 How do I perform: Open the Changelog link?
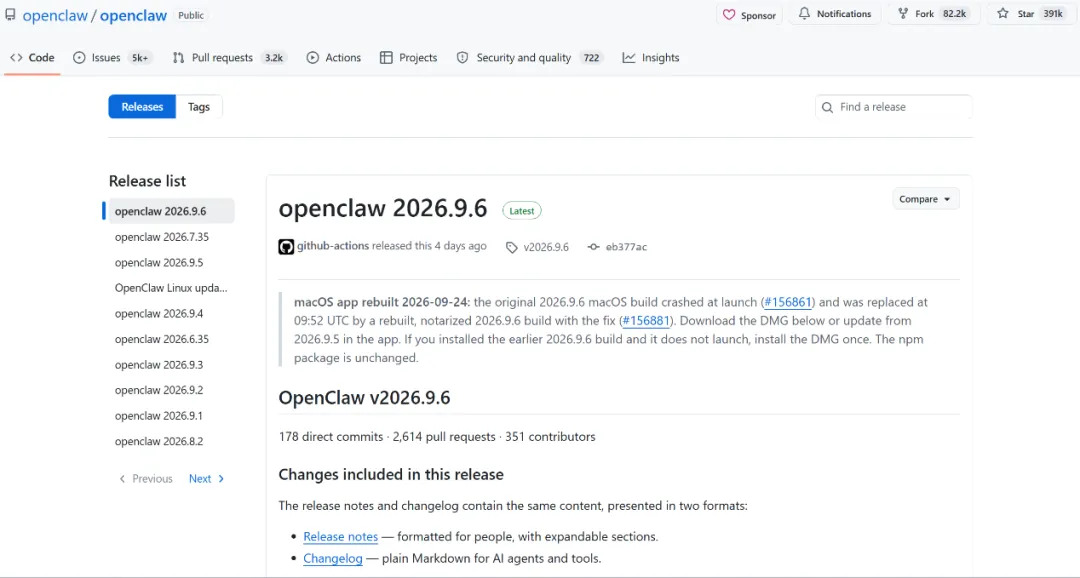[333, 559]
